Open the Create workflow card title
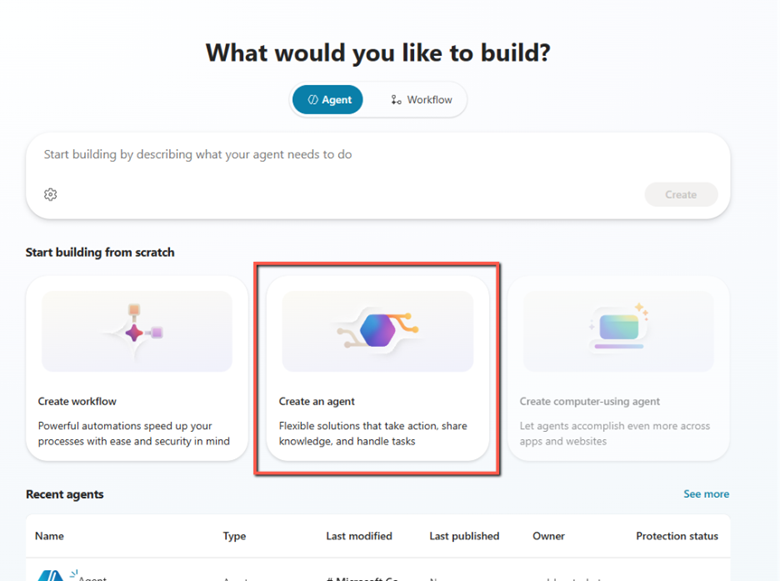 (x=77, y=402)
